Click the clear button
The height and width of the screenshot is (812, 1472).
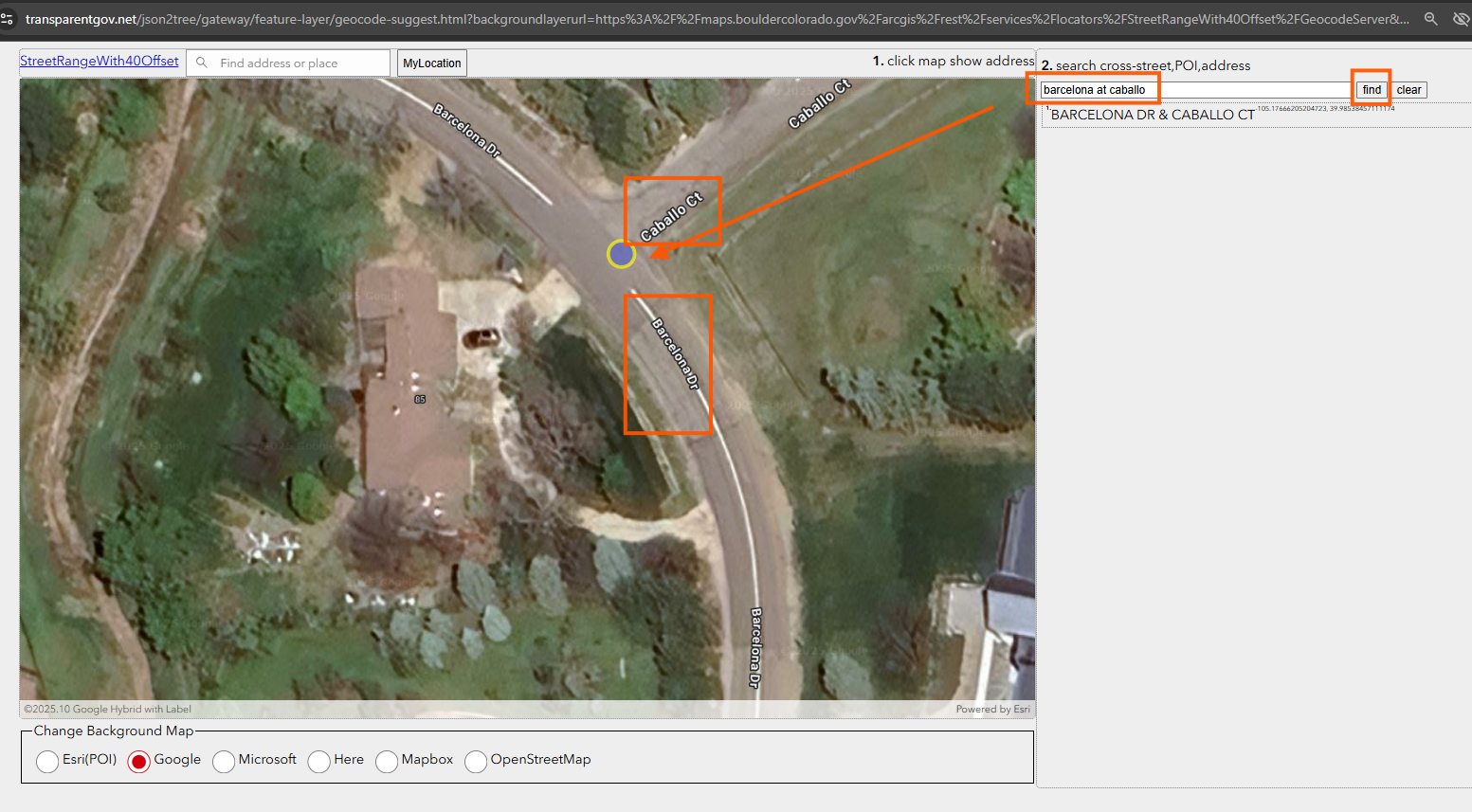1408,90
